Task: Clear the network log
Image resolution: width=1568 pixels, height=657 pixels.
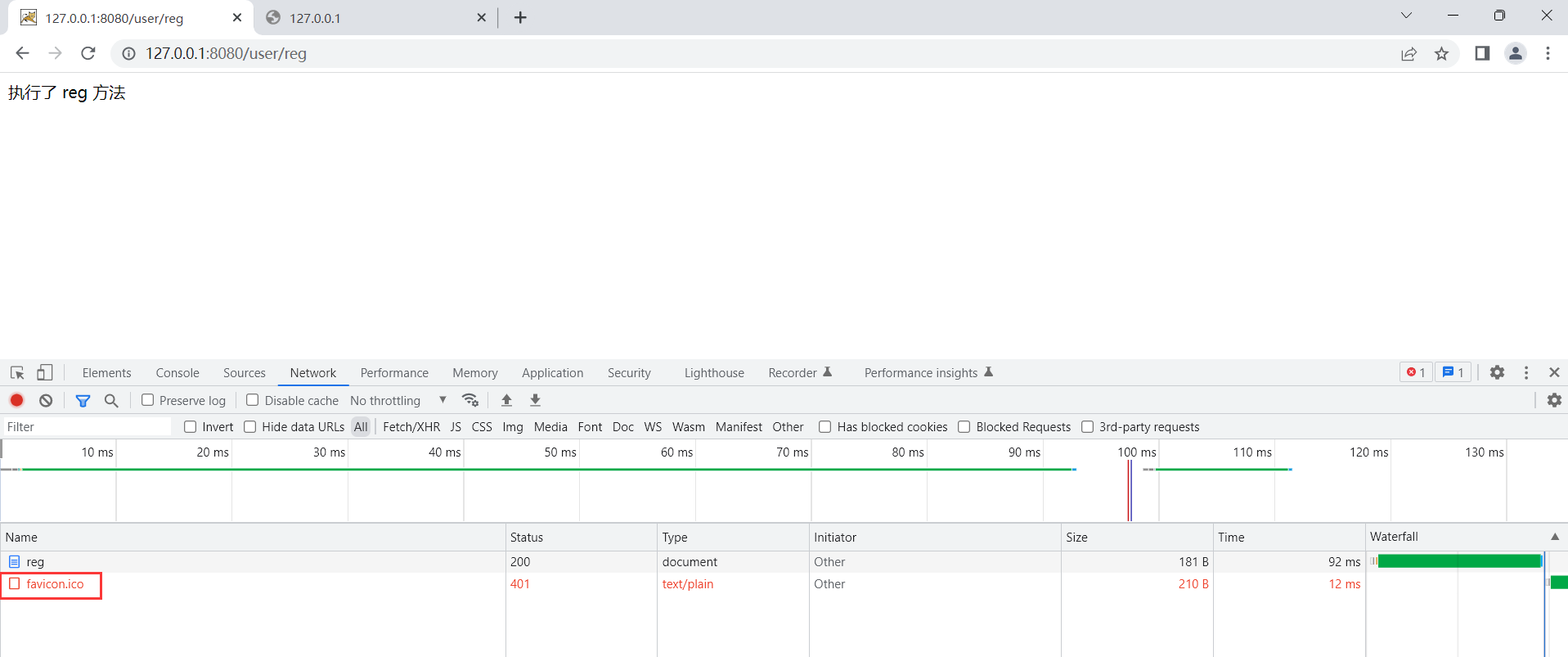Action: tap(46, 400)
